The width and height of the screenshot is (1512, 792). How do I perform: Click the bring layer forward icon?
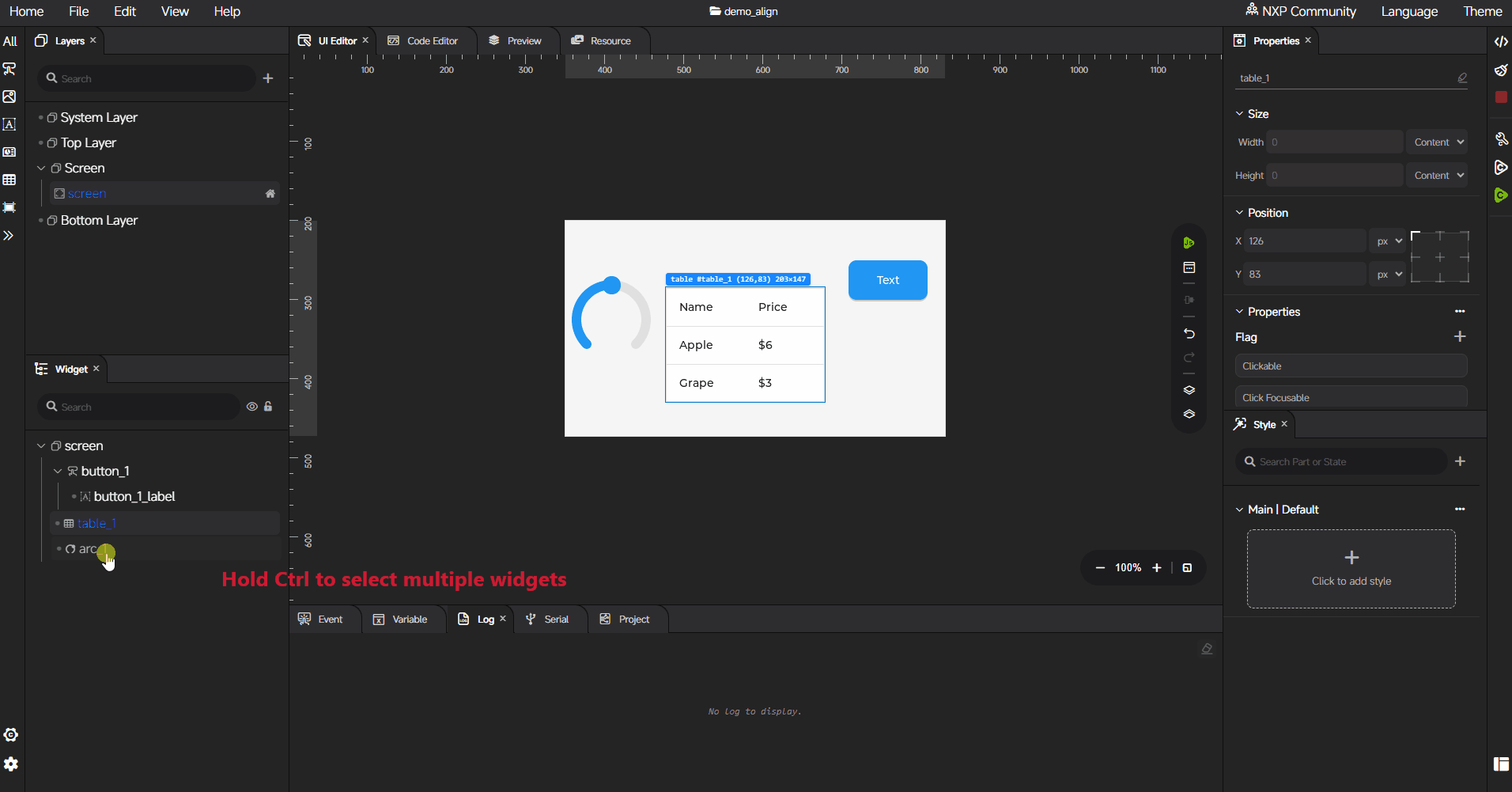[1189, 390]
